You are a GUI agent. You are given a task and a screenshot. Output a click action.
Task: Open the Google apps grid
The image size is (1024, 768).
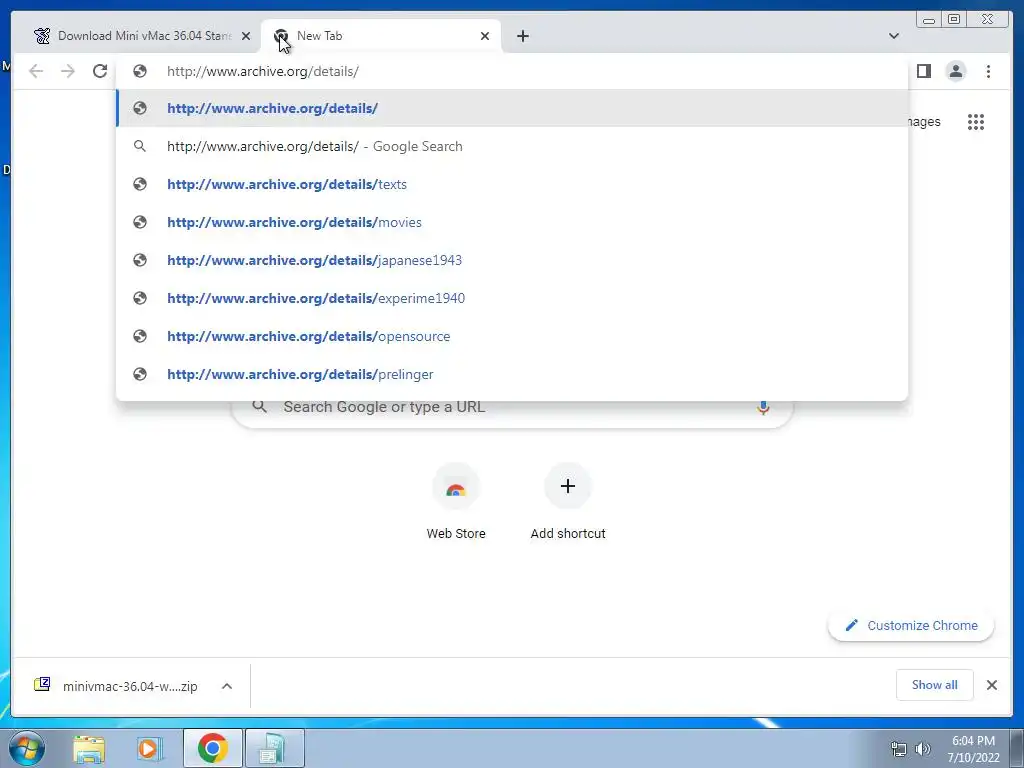tap(976, 121)
